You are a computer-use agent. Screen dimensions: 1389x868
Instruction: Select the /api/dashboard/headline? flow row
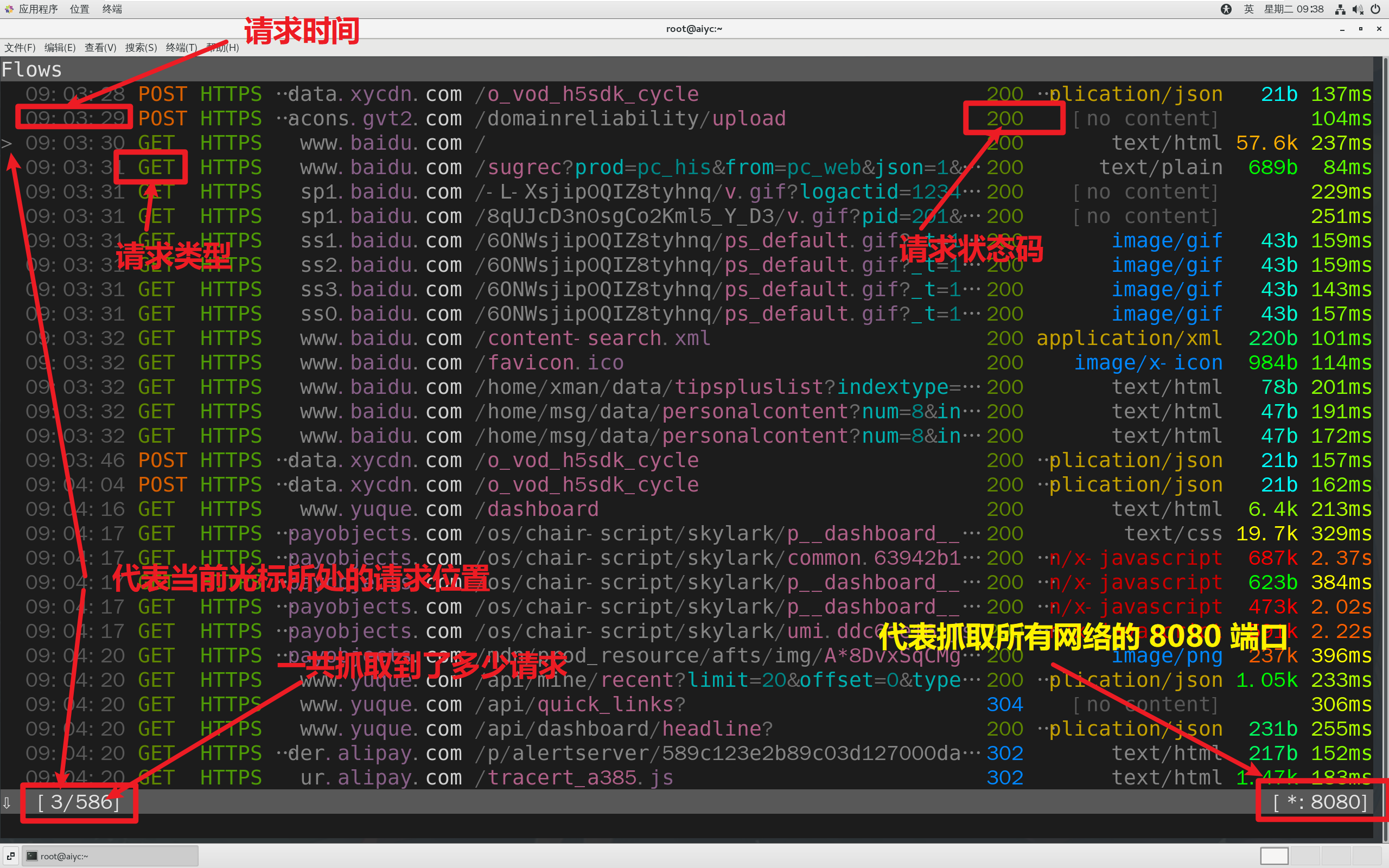pos(686,729)
